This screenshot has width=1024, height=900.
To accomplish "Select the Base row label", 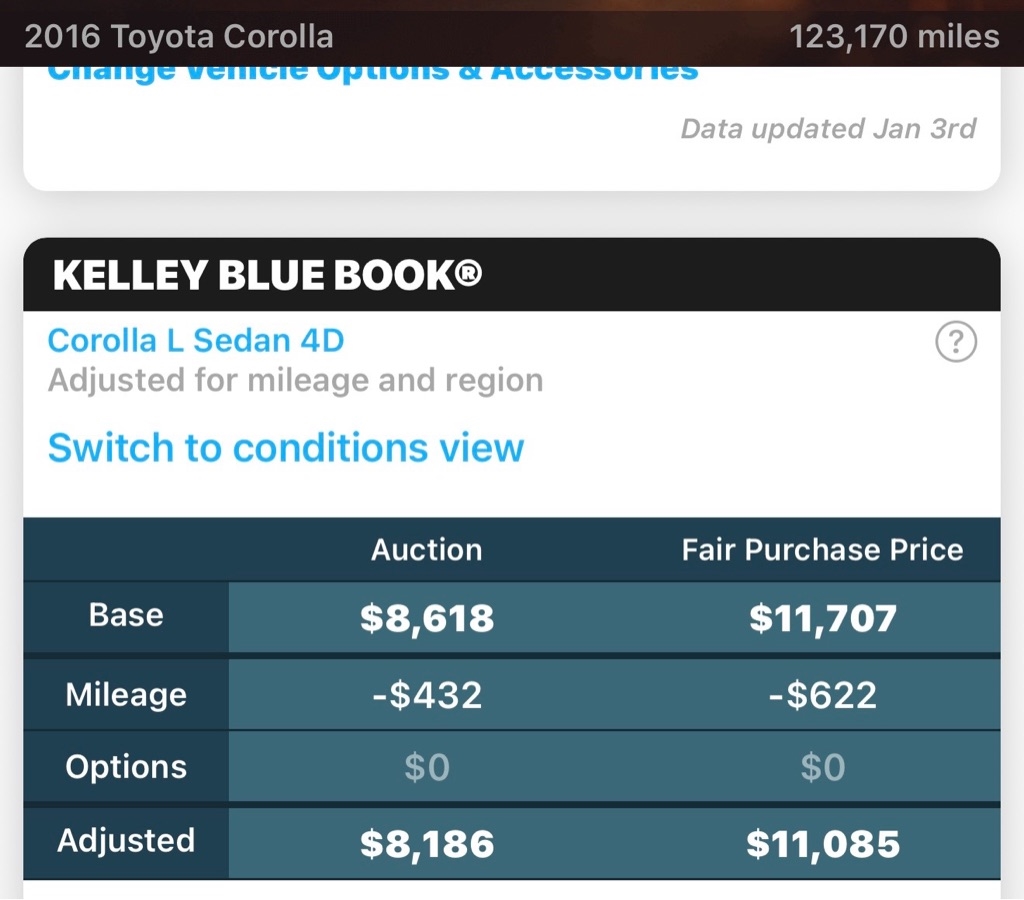I will pyautogui.click(x=126, y=615).
